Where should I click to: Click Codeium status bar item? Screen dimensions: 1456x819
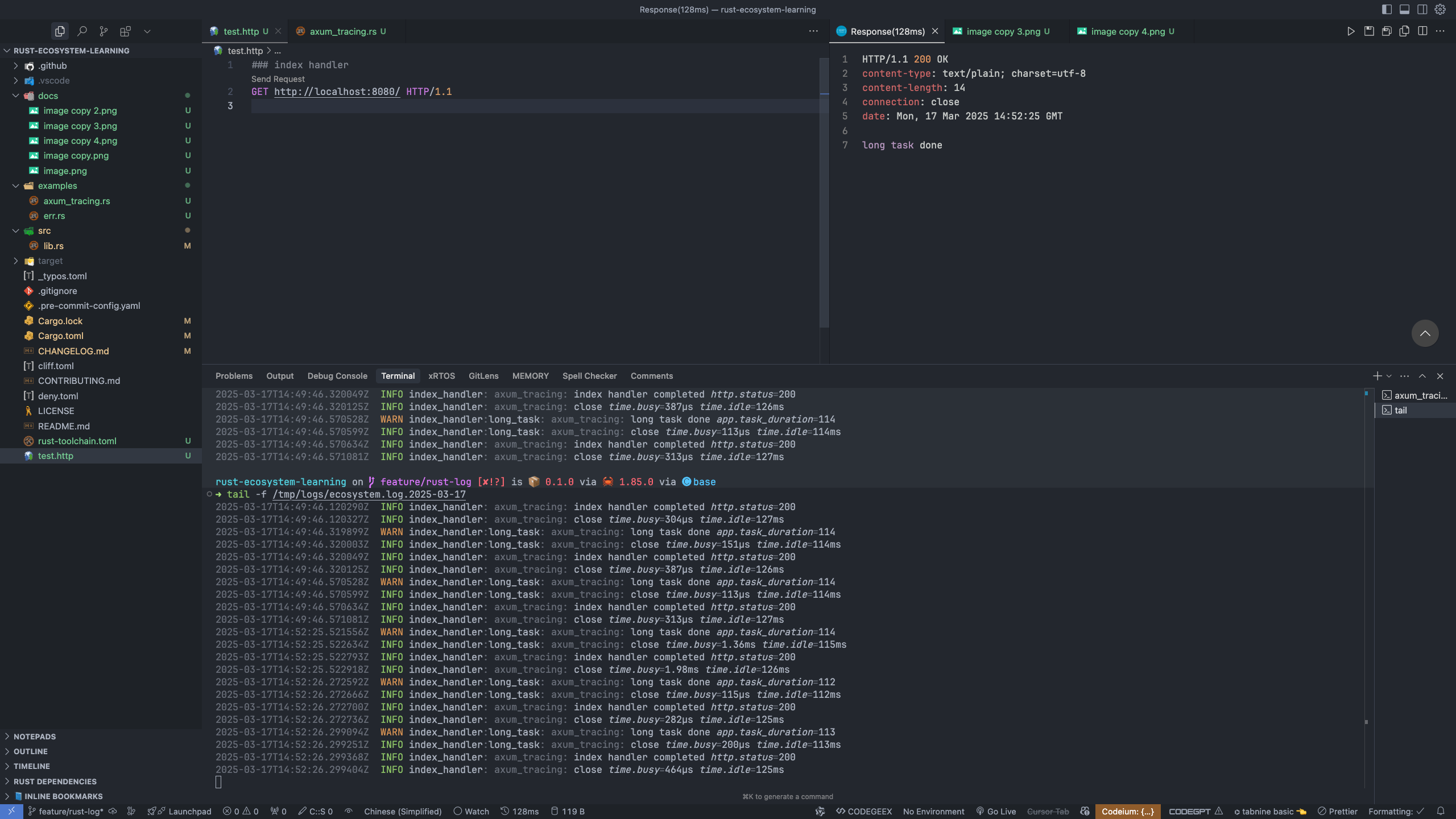click(1127, 812)
